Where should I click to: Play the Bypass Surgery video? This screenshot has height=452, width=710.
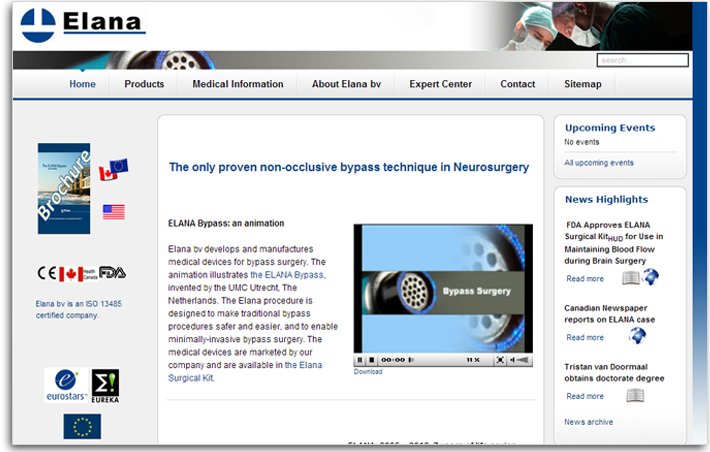[x=443, y=289]
